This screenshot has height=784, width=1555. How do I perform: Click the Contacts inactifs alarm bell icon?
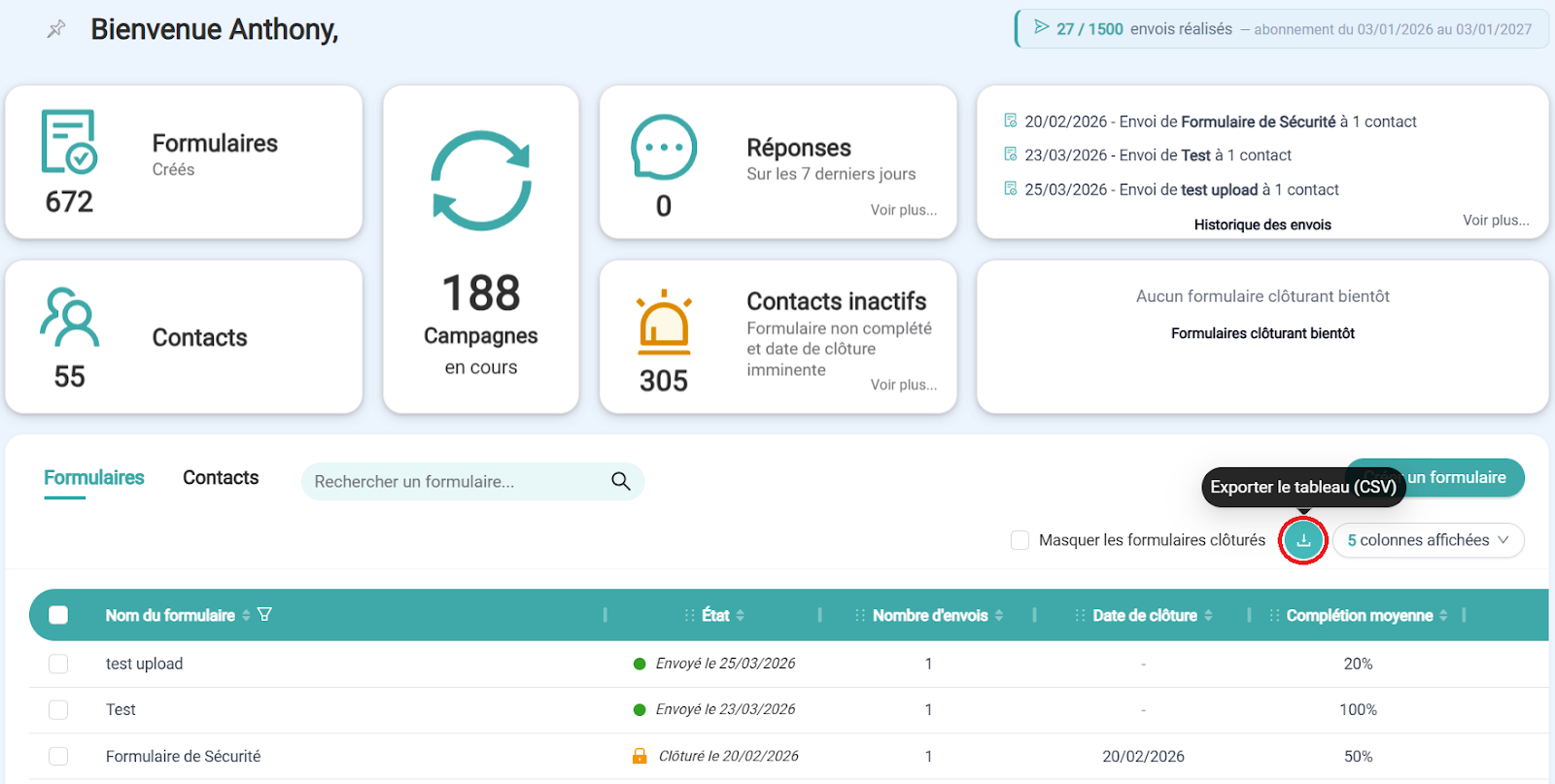pos(664,323)
